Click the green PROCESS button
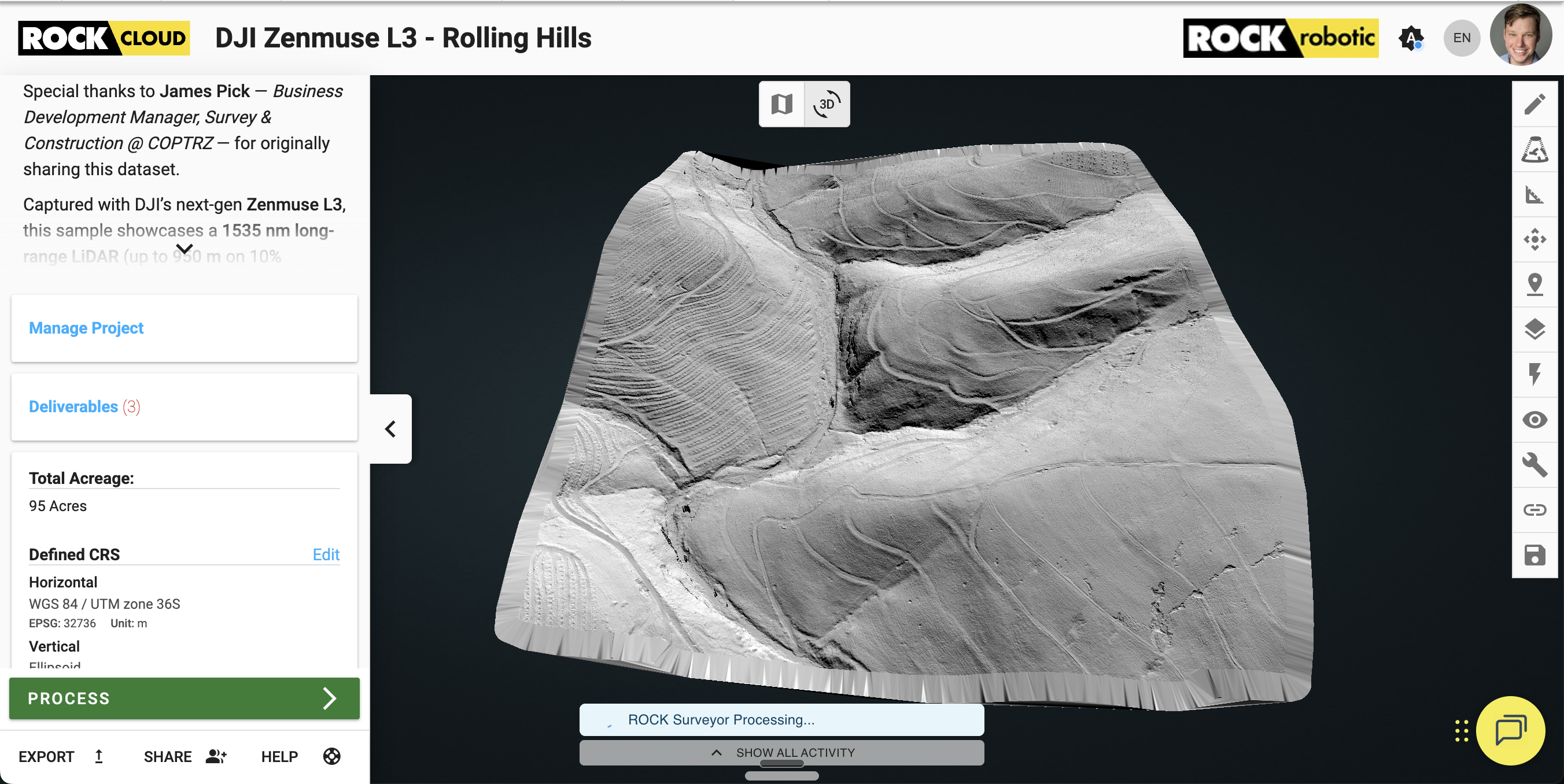The height and width of the screenshot is (784, 1564). coord(183,698)
